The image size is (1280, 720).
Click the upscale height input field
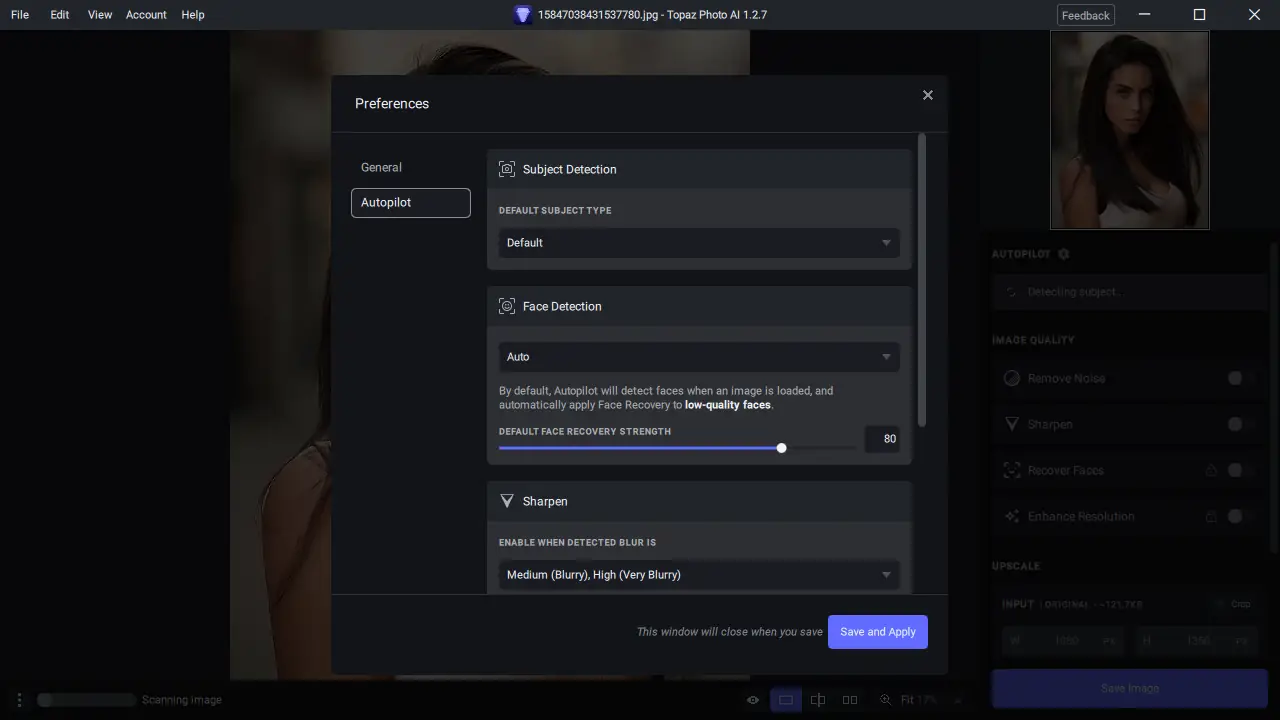(1196, 641)
